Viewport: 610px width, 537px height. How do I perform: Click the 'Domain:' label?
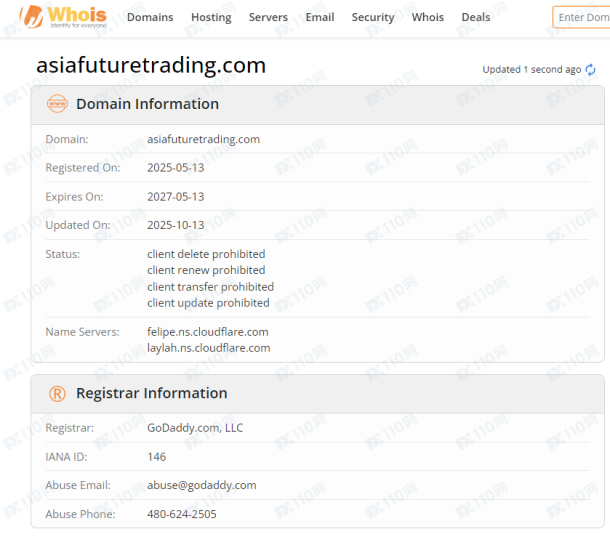(x=67, y=139)
